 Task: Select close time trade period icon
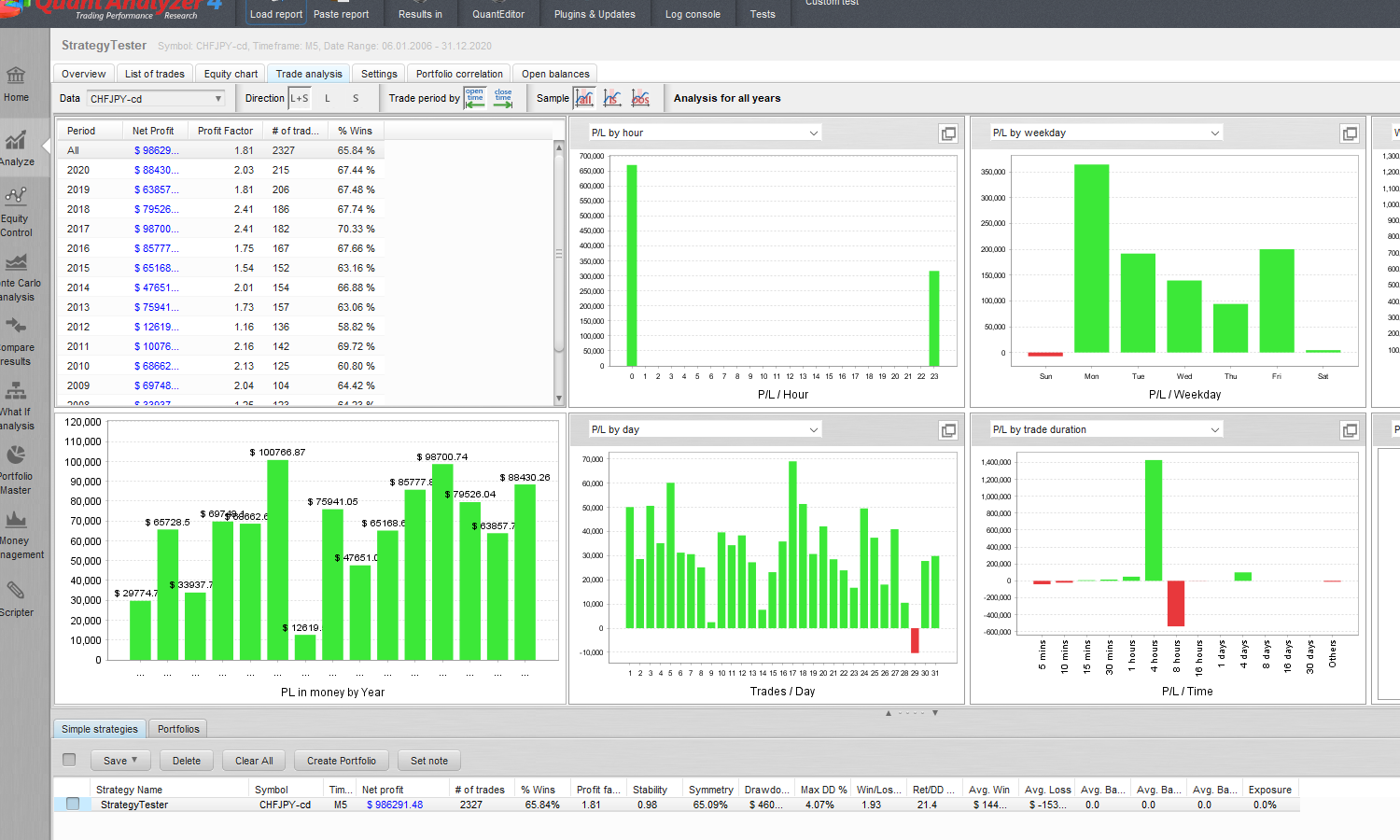[x=503, y=98]
